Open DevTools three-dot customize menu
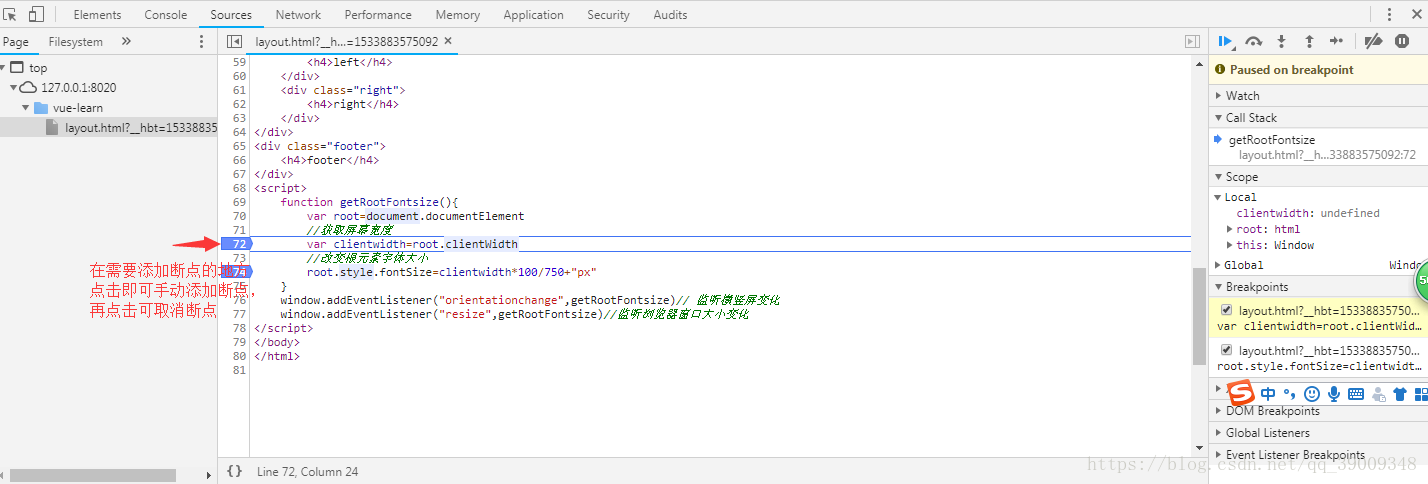Image resolution: width=1428 pixels, height=484 pixels. point(1389,14)
